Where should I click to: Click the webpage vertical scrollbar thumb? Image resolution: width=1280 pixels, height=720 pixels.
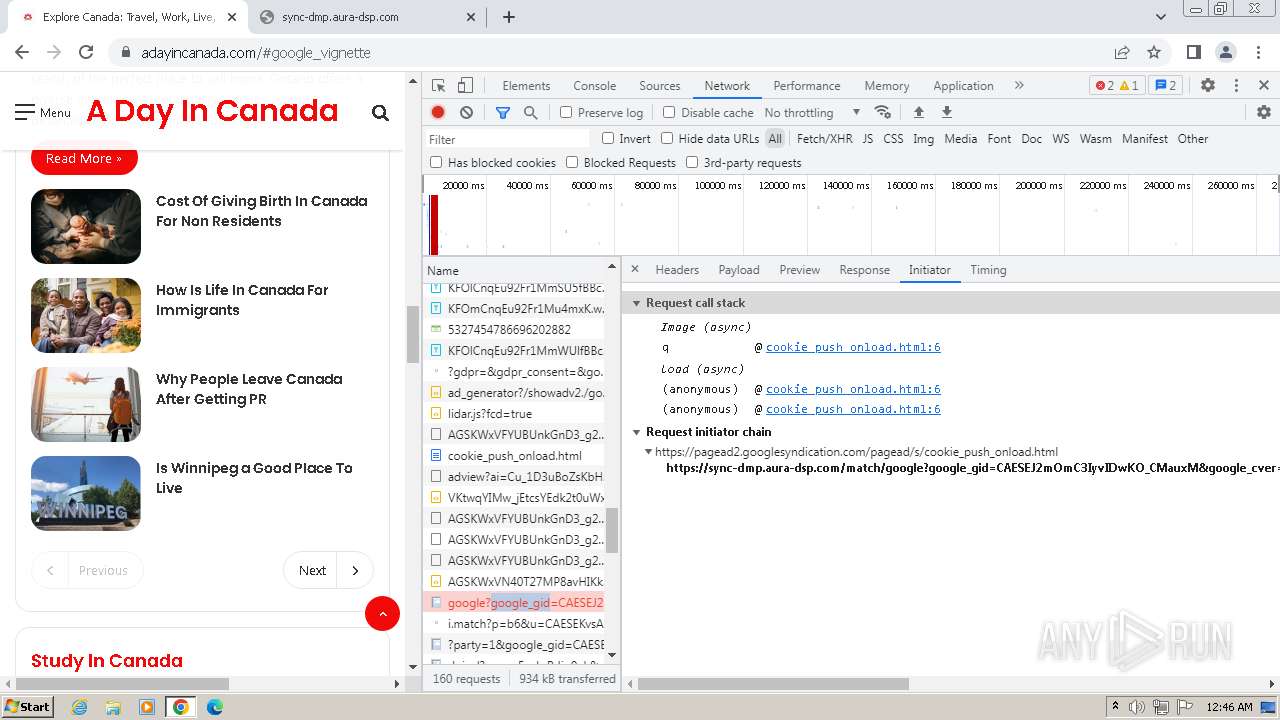point(412,334)
